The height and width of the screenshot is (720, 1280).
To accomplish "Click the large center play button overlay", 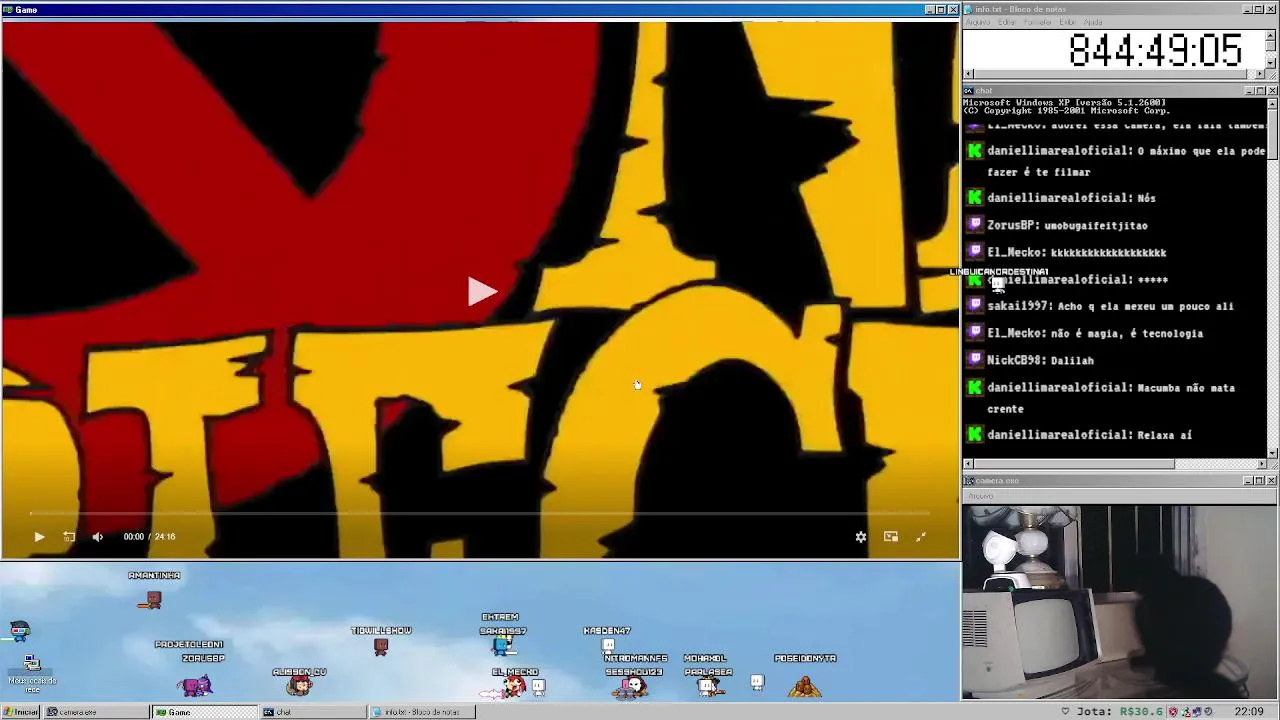I will (482, 292).
